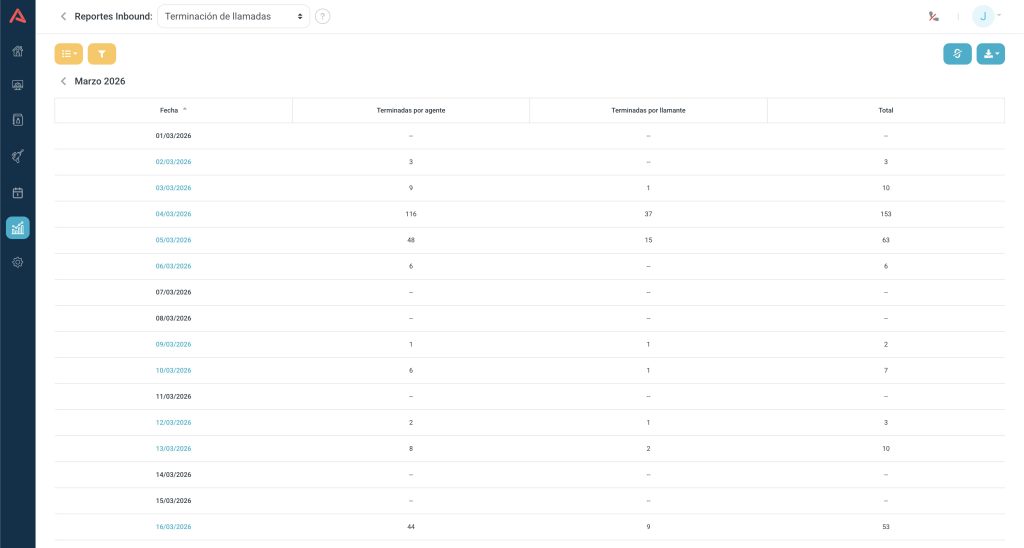Click the help question mark icon
The width and height of the screenshot is (1024, 548).
(x=322, y=16)
